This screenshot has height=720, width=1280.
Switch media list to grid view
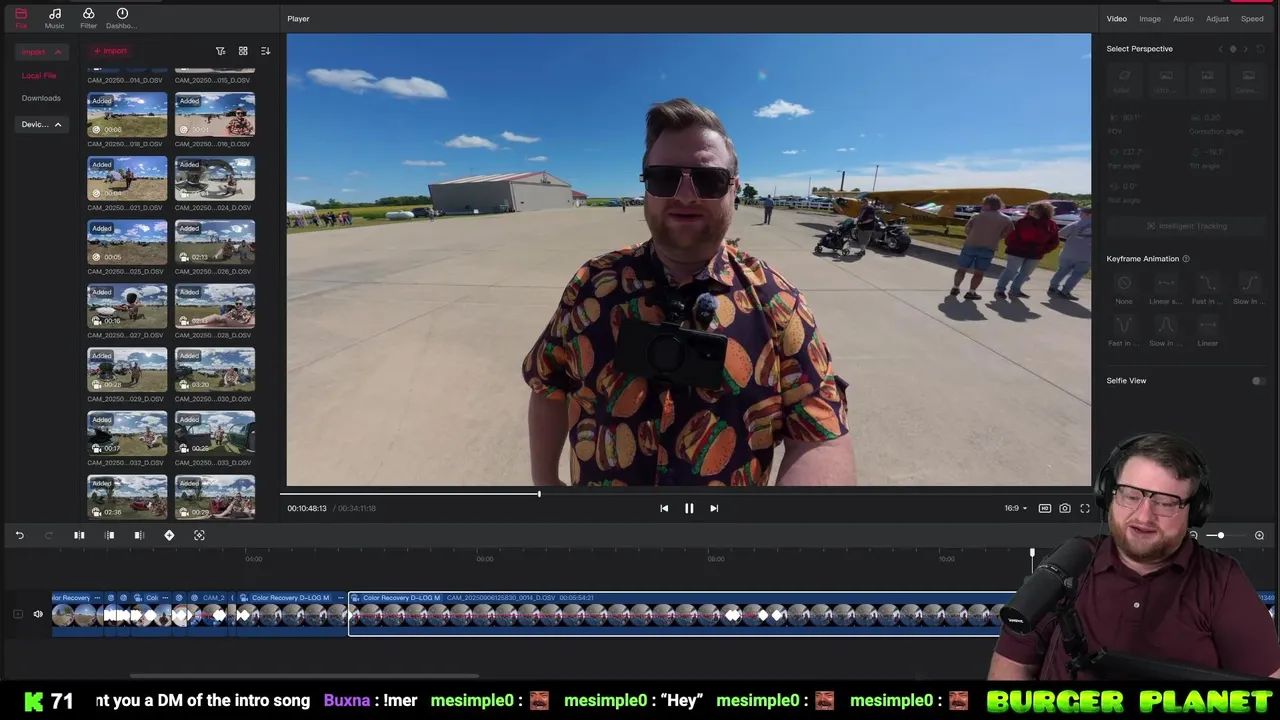point(243,51)
